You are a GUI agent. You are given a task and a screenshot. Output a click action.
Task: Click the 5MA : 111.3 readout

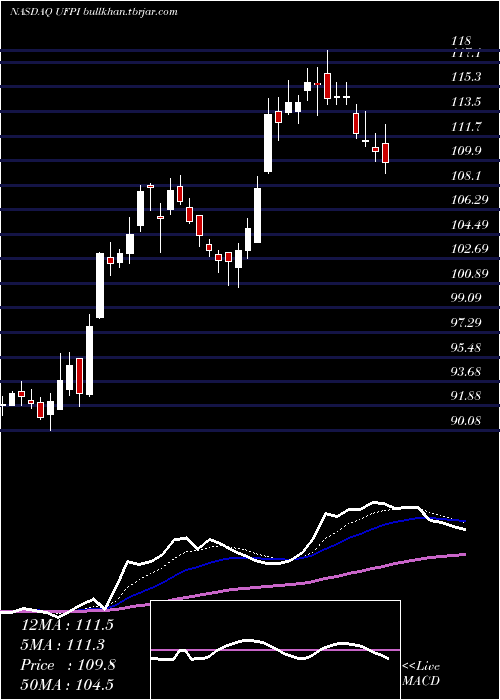tap(62, 645)
